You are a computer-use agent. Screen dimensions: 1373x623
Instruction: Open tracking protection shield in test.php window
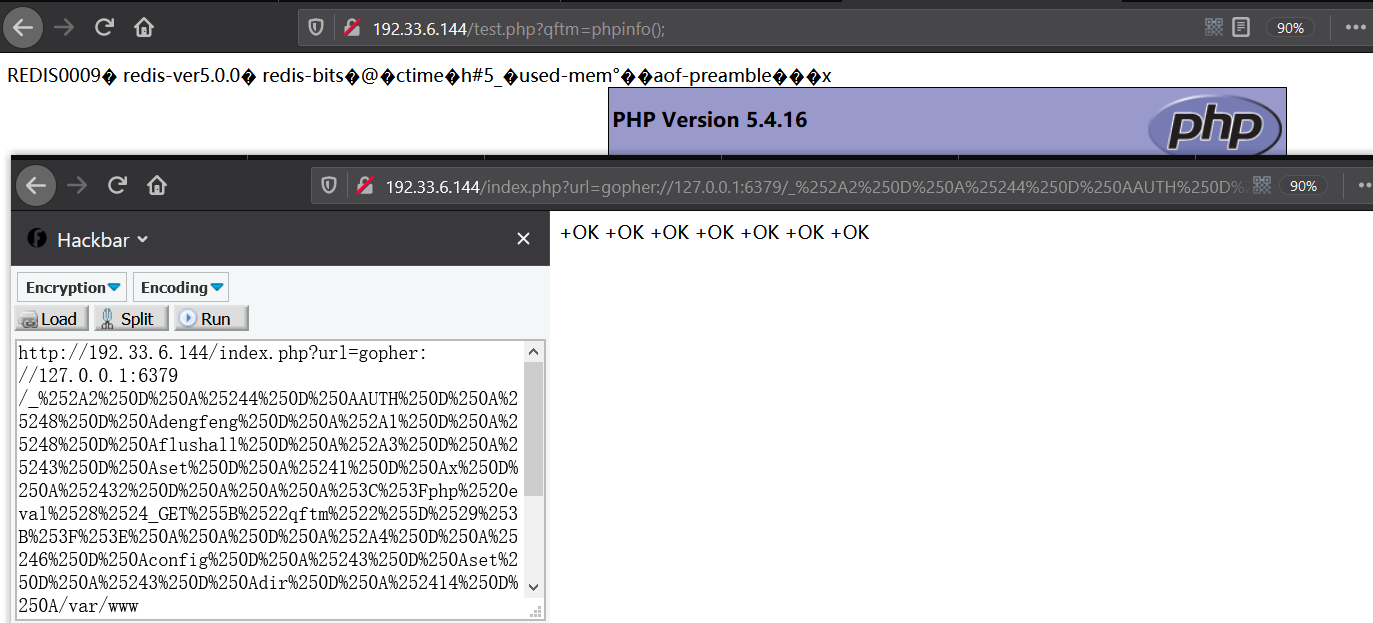316,28
